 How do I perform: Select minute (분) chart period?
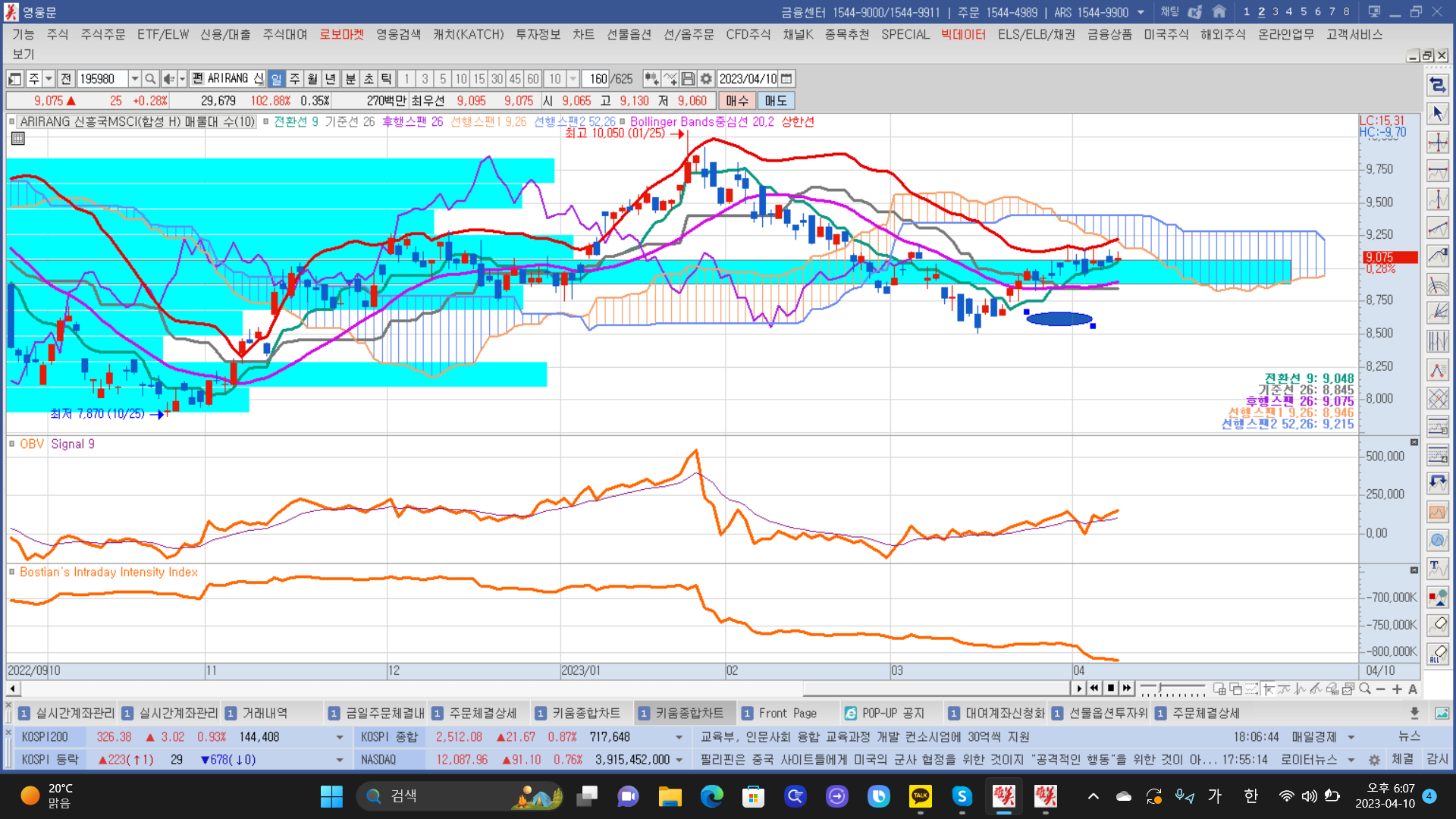pos(350,79)
